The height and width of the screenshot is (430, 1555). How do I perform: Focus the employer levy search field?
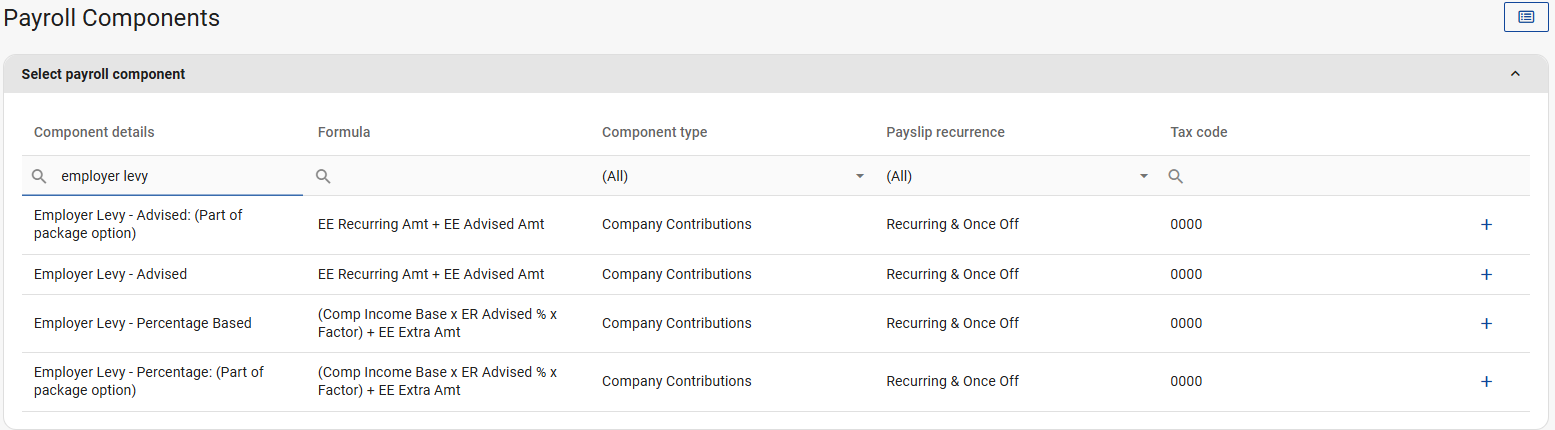click(x=170, y=176)
